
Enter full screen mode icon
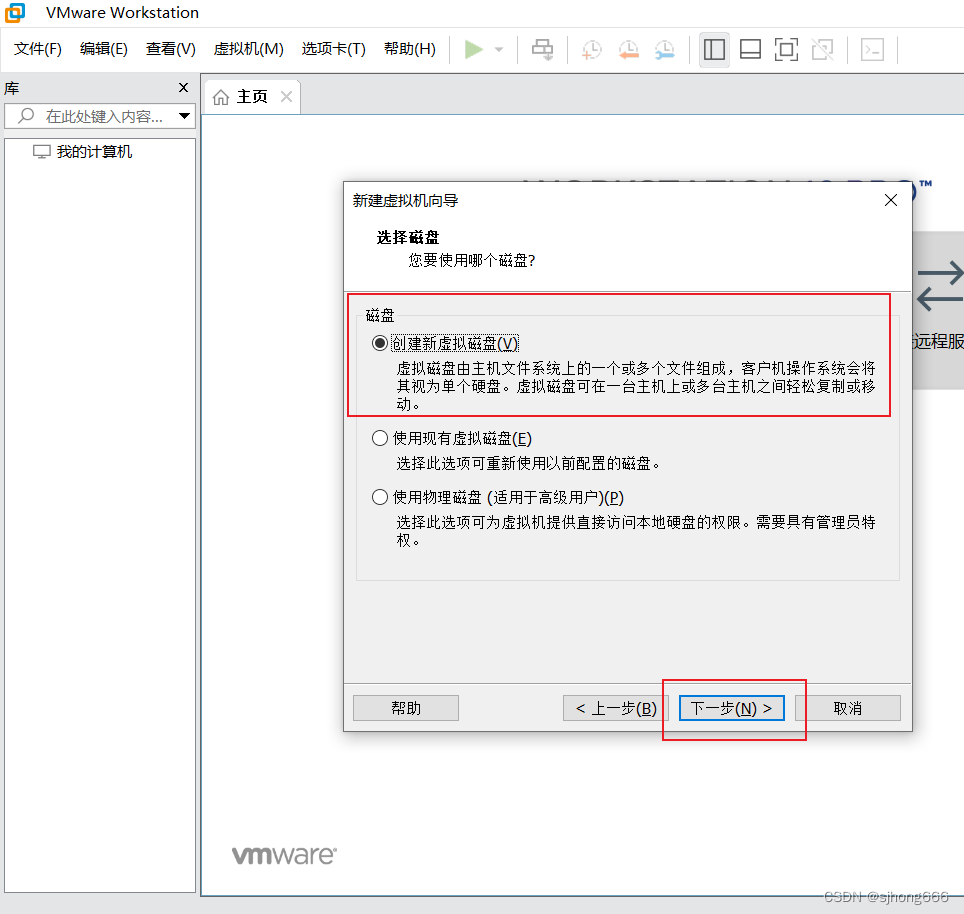pos(786,49)
